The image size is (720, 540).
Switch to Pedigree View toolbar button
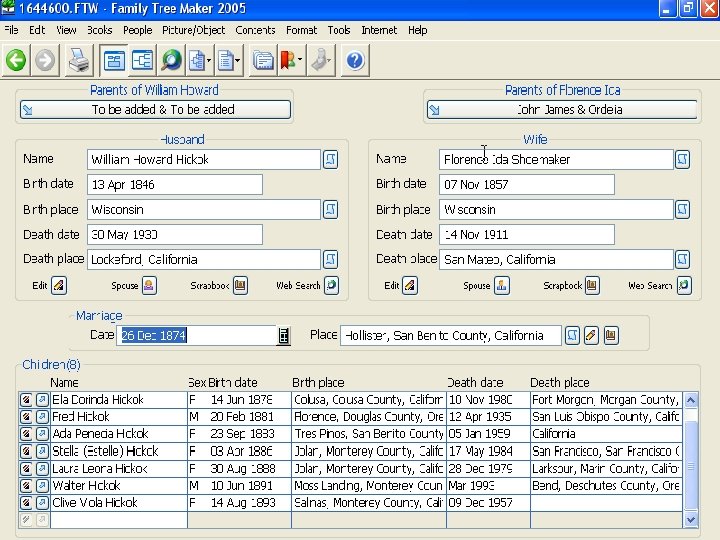[143, 61]
